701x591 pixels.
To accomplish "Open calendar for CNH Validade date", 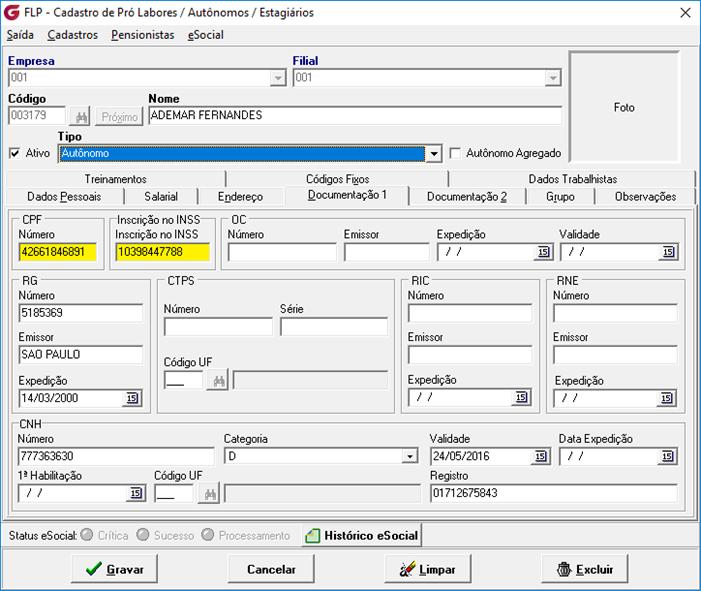I will (x=541, y=456).
